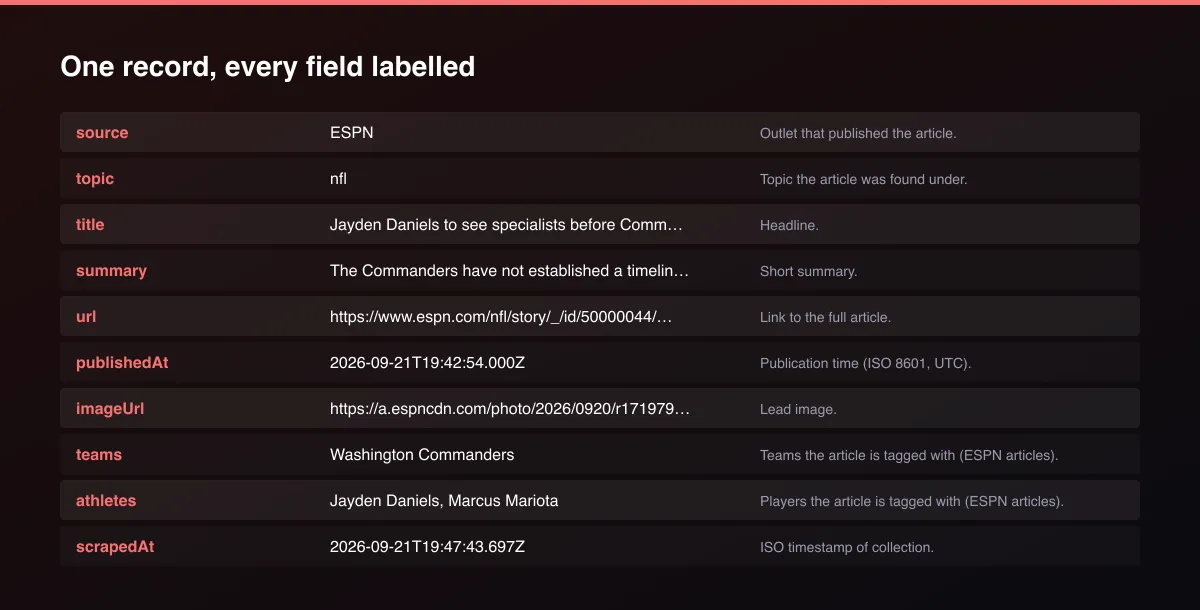Click the "Washington Commanders" value

tap(422, 455)
